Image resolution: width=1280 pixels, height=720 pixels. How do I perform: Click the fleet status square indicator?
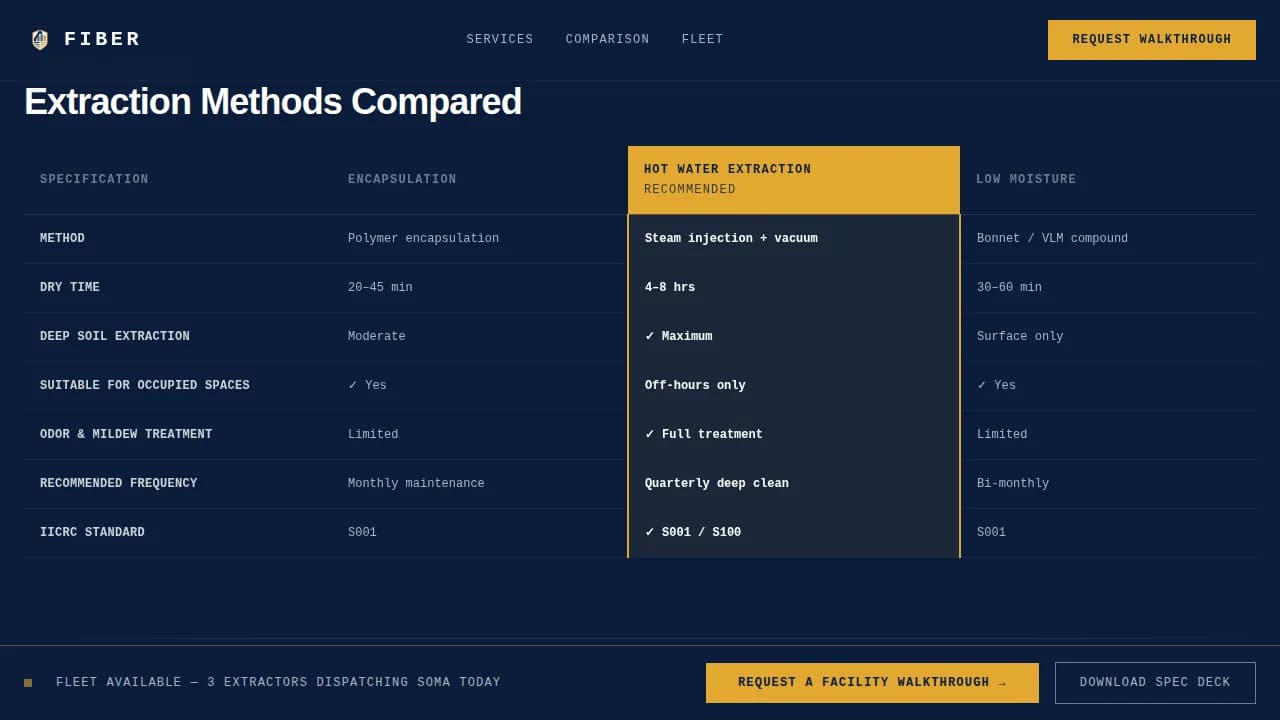pos(28,683)
